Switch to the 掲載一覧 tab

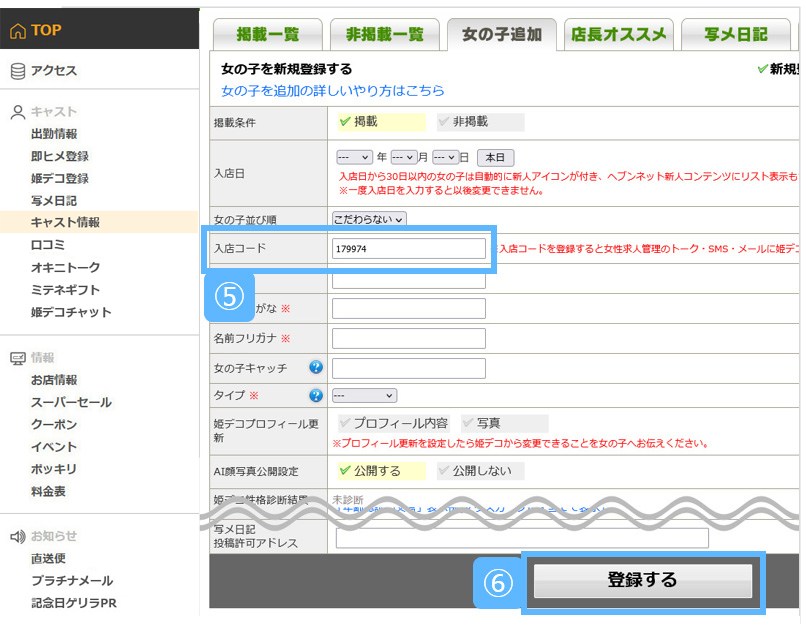point(267,35)
